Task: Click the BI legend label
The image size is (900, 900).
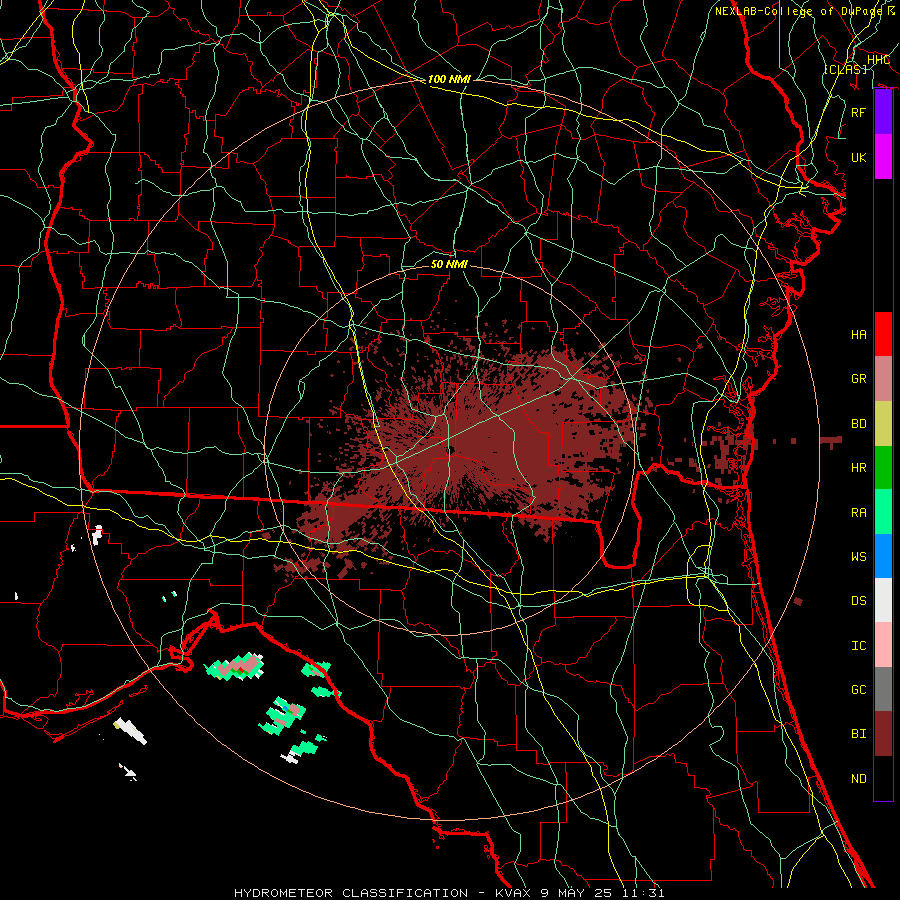Action: pyautogui.click(x=859, y=734)
